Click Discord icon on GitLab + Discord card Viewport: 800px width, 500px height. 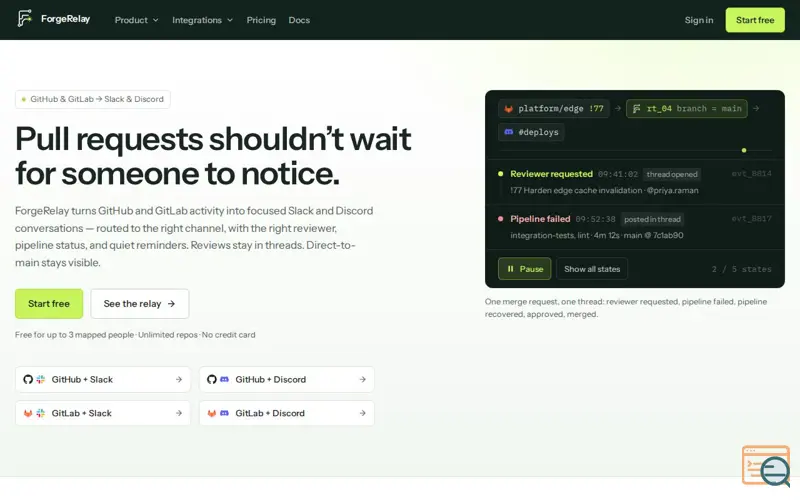point(224,413)
